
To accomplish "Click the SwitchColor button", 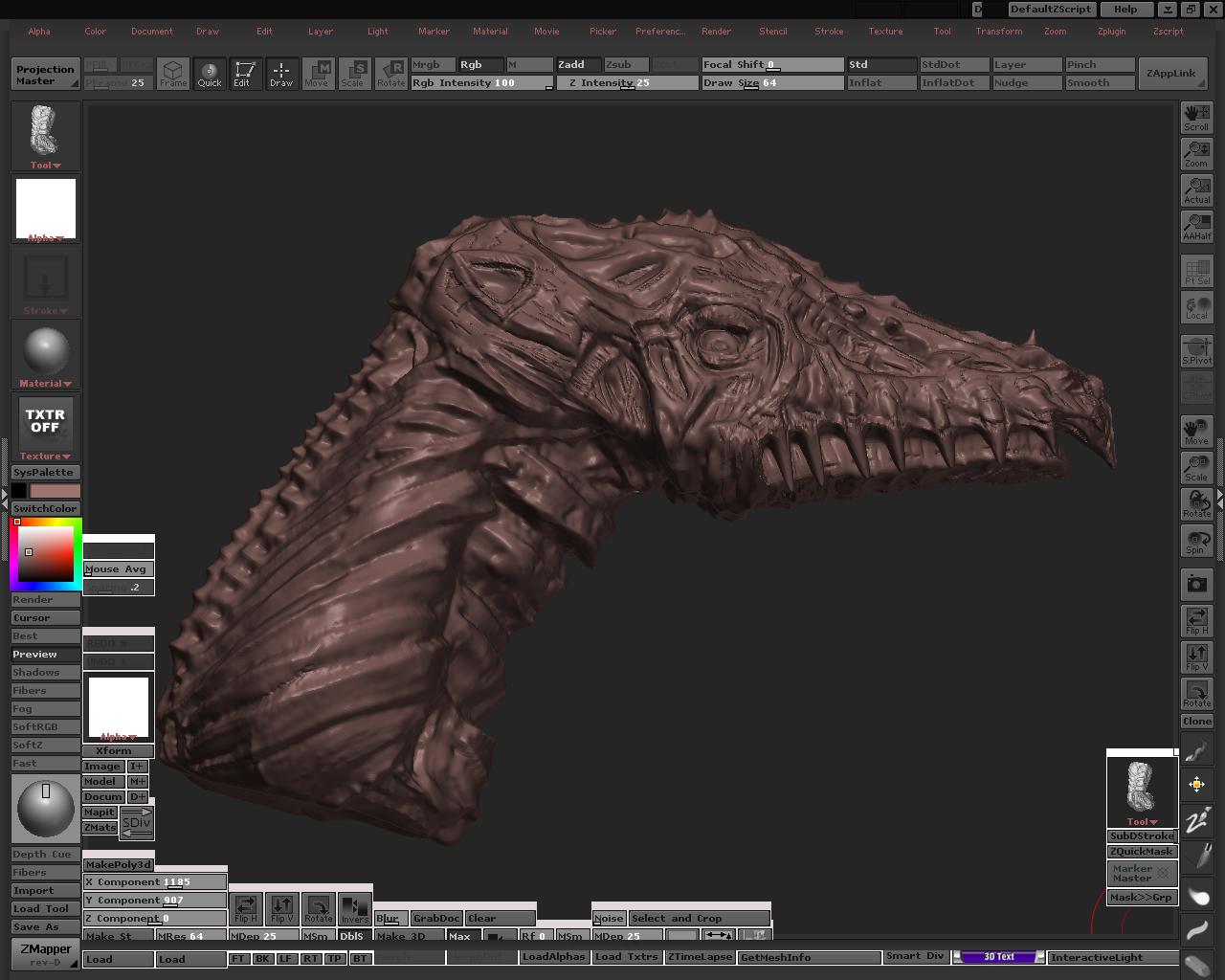I will coord(45,509).
